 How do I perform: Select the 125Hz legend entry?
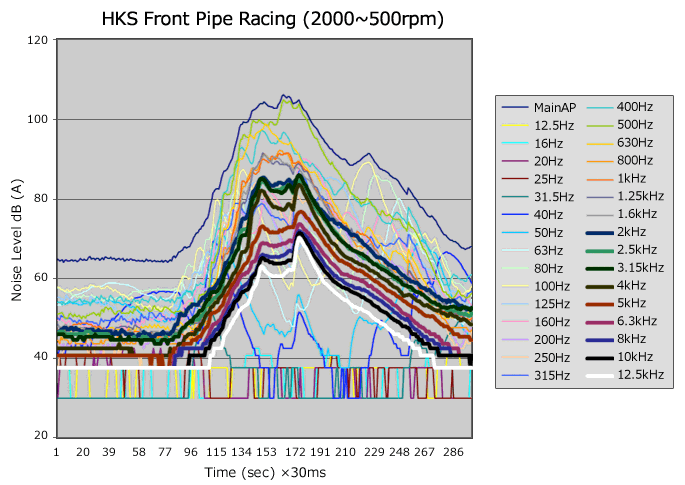pos(536,304)
